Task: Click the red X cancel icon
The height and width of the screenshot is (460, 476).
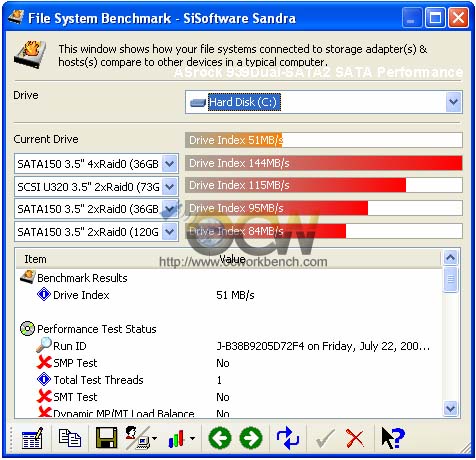Action: tap(355, 438)
